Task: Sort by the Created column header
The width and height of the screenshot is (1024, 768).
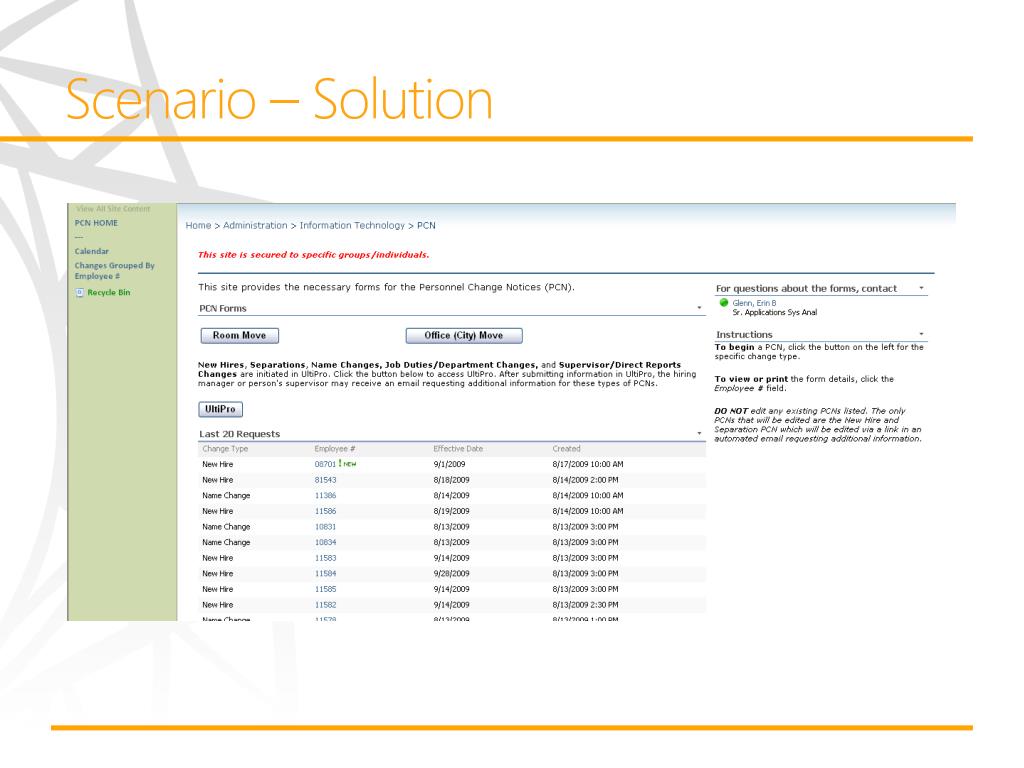Action: pyautogui.click(x=566, y=449)
